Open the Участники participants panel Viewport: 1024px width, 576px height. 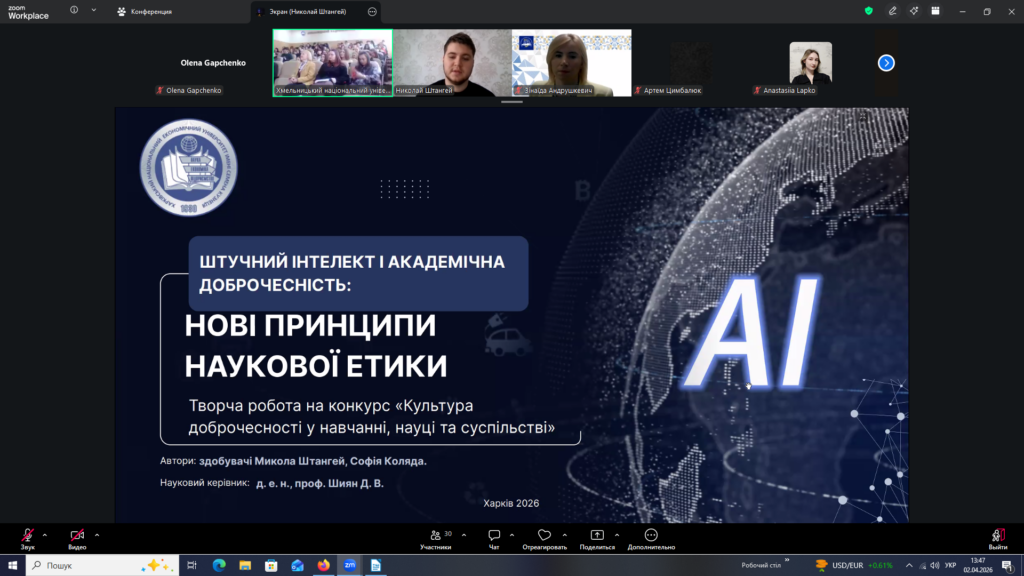pos(435,536)
